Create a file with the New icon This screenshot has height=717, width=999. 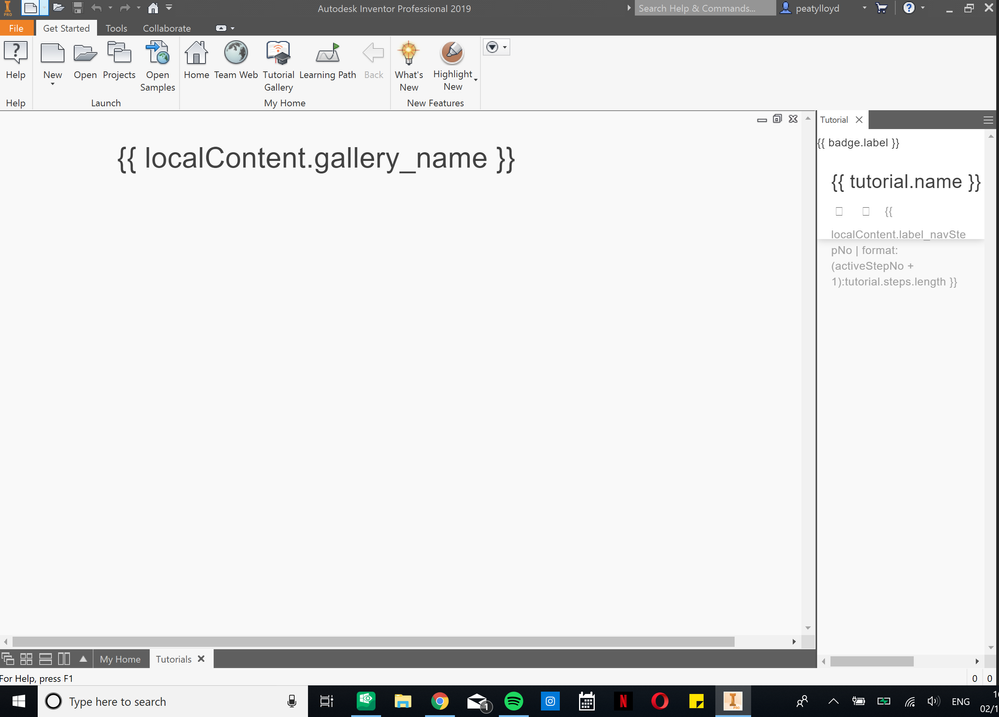[52, 54]
